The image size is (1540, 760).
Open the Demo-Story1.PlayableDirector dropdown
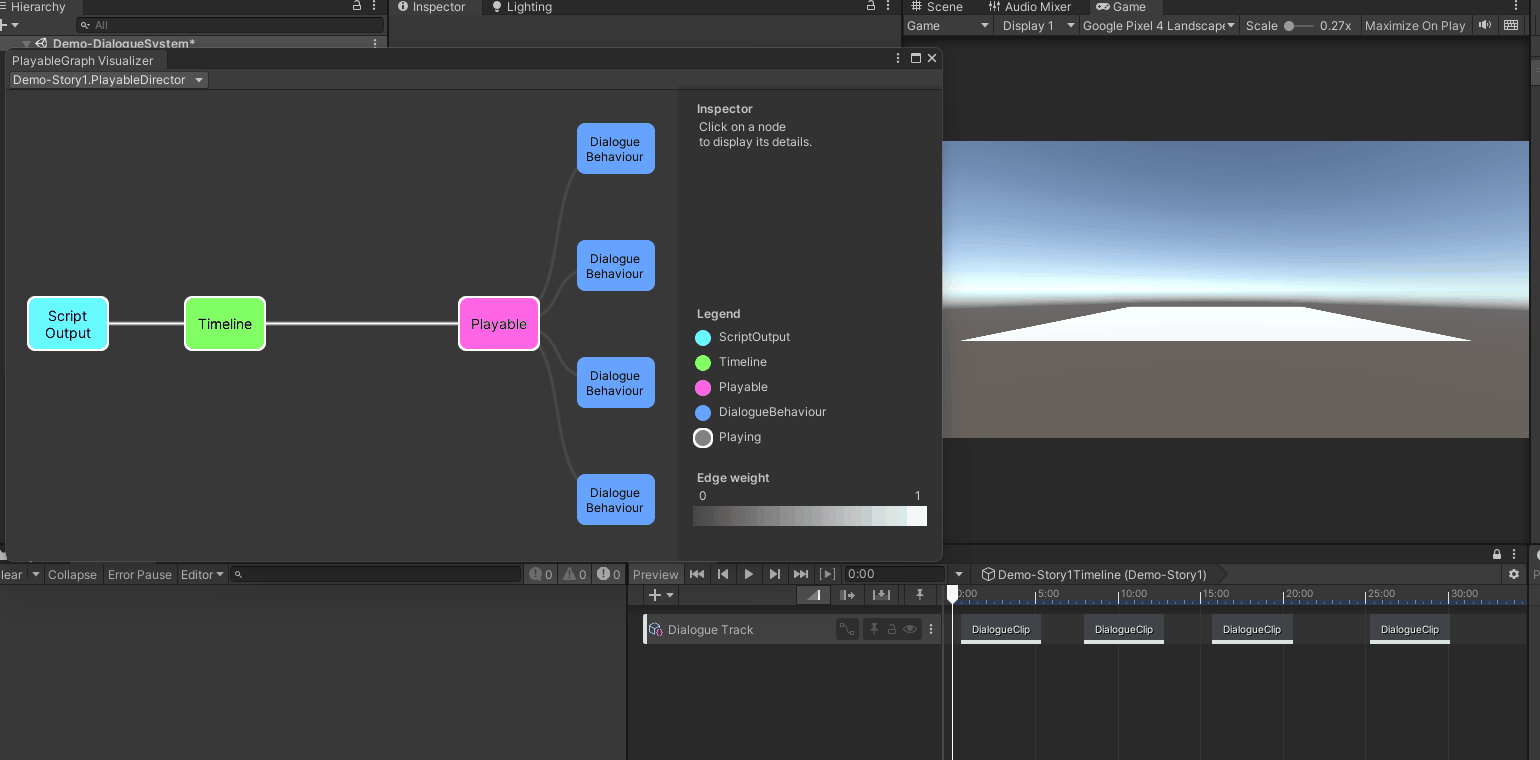(x=108, y=80)
